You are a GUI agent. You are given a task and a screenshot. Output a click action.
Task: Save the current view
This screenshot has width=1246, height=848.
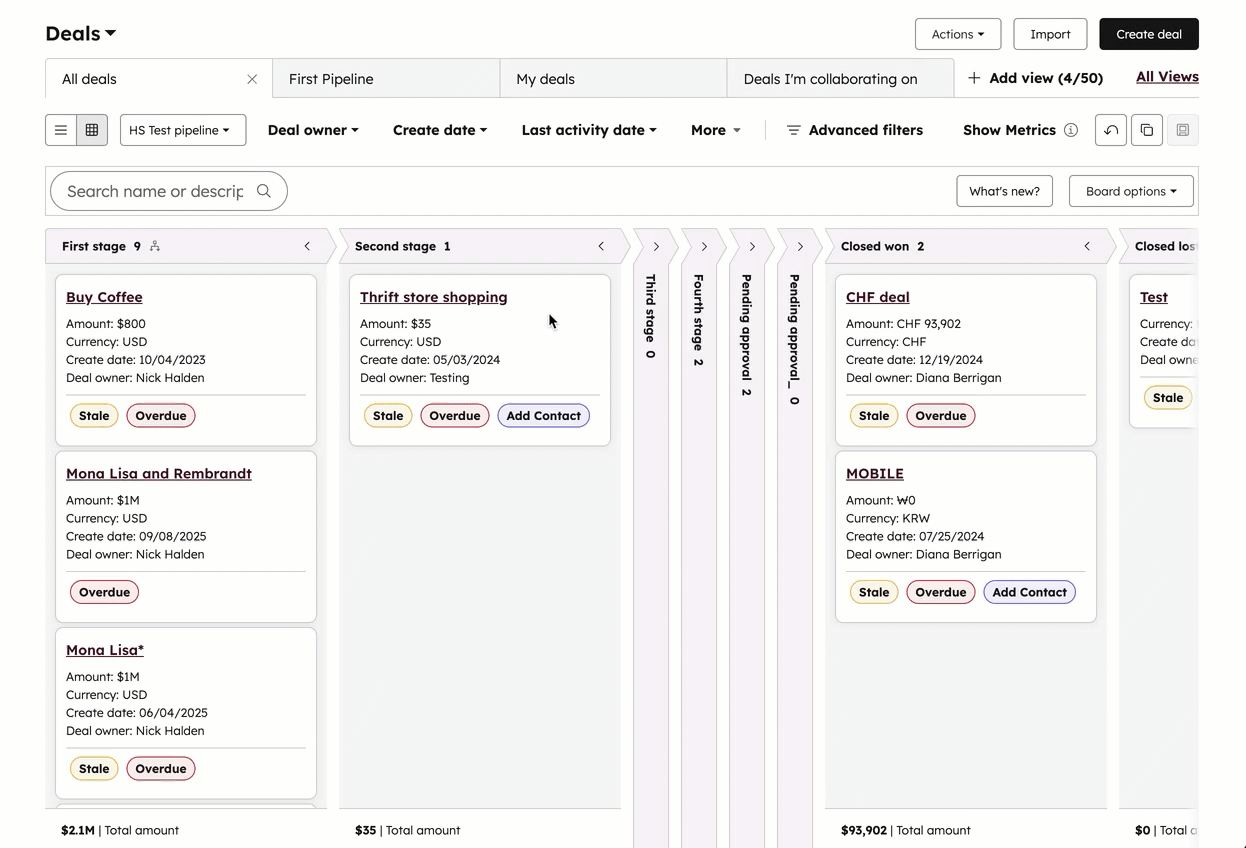point(1183,130)
